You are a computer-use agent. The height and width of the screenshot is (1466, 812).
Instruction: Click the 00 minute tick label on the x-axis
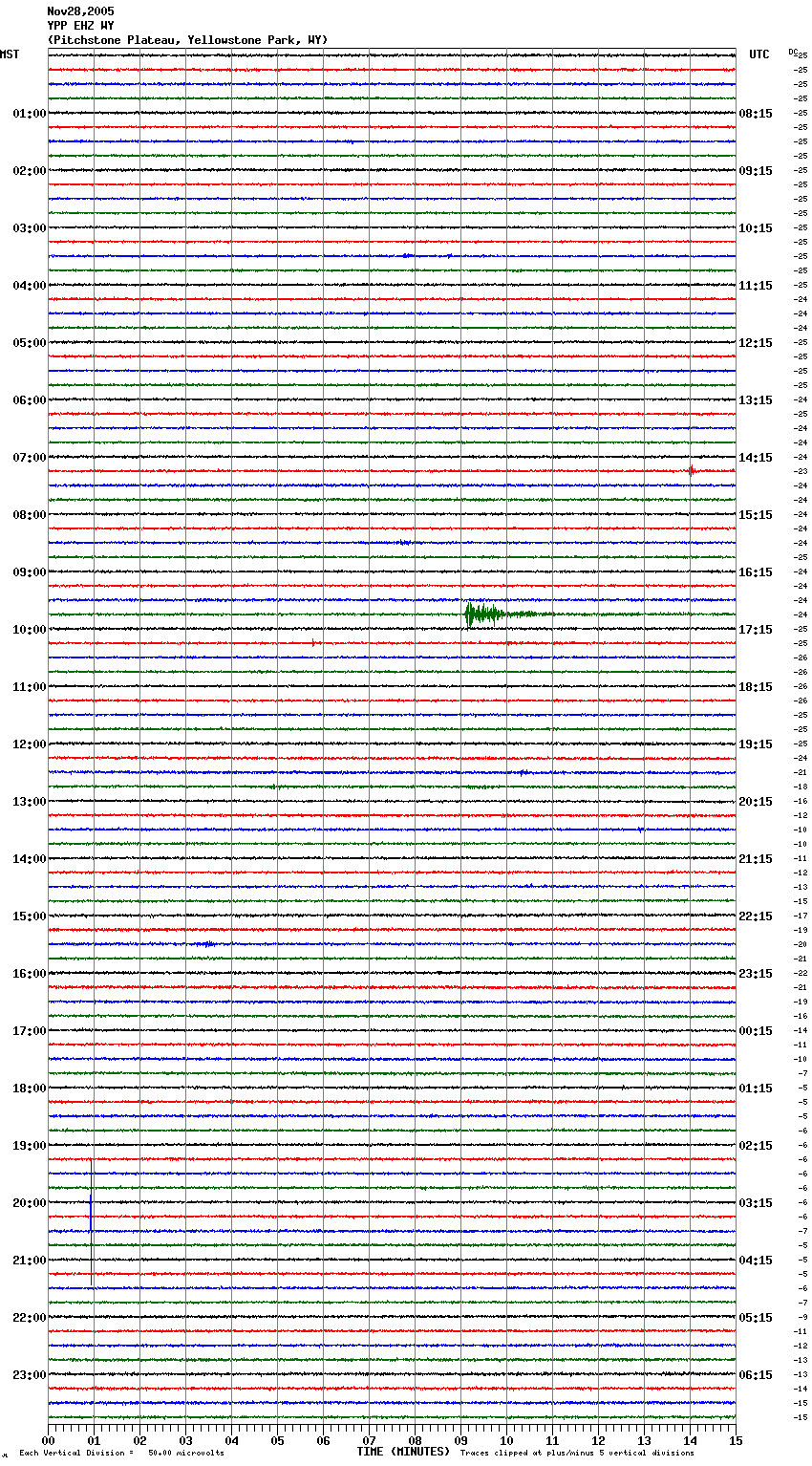click(49, 1441)
